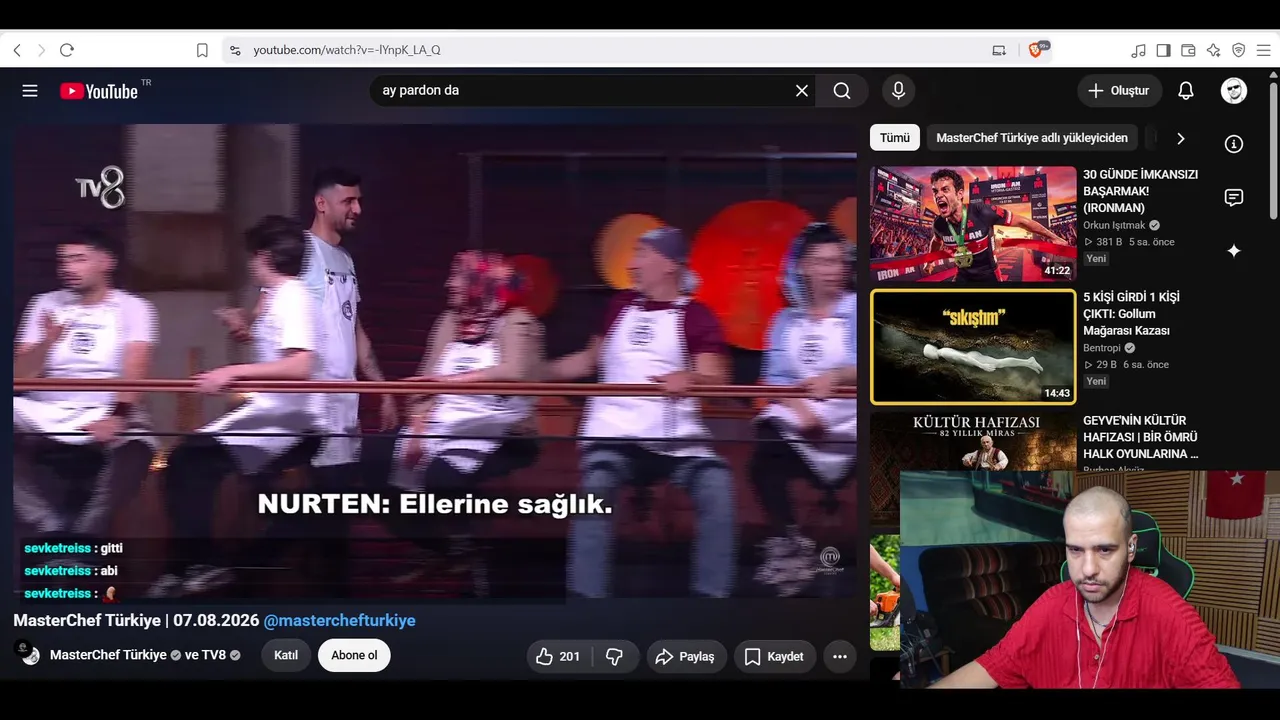Click the cast screen icon in address bar

tap(999, 50)
